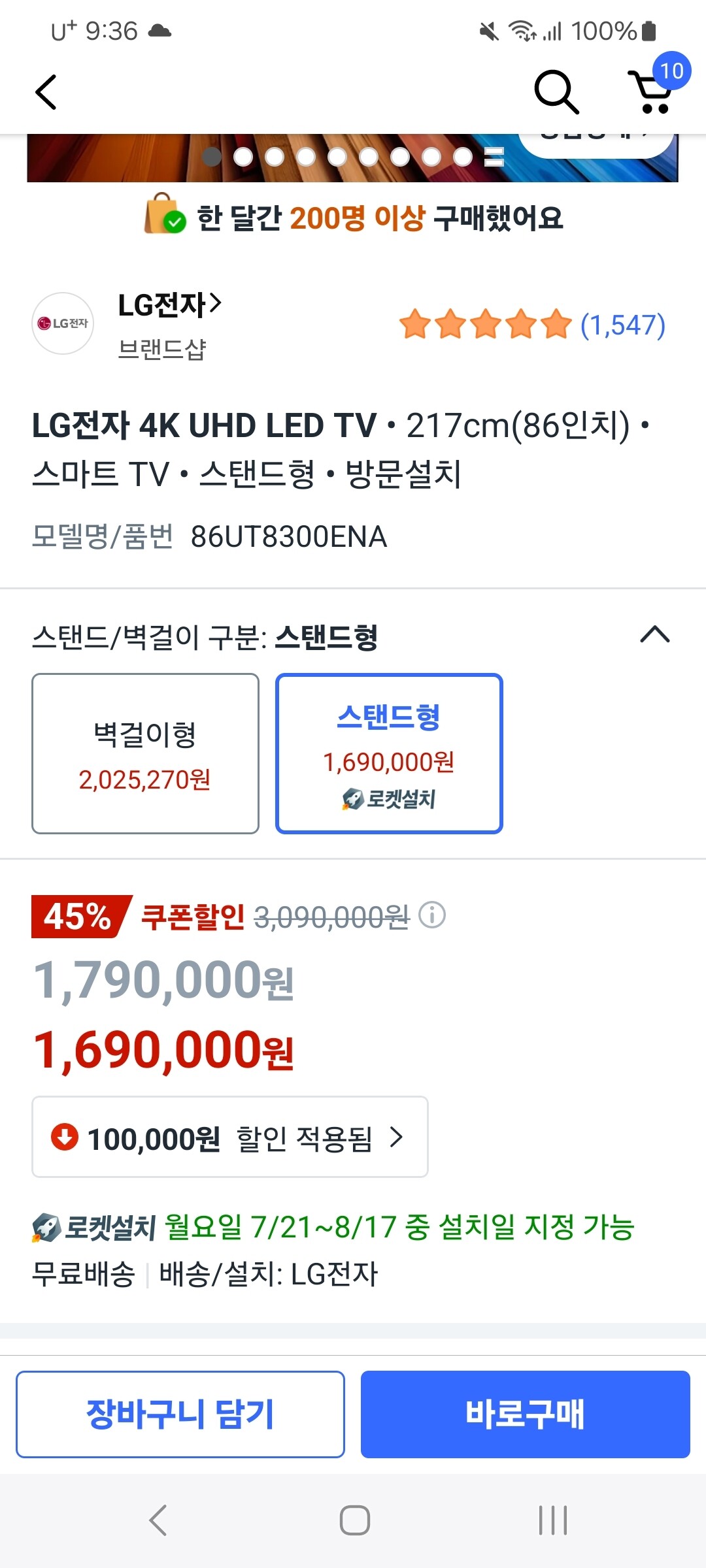Tap the second image carousel dot
The height and width of the screenshot is (1568, 706).
coord(243,157)
